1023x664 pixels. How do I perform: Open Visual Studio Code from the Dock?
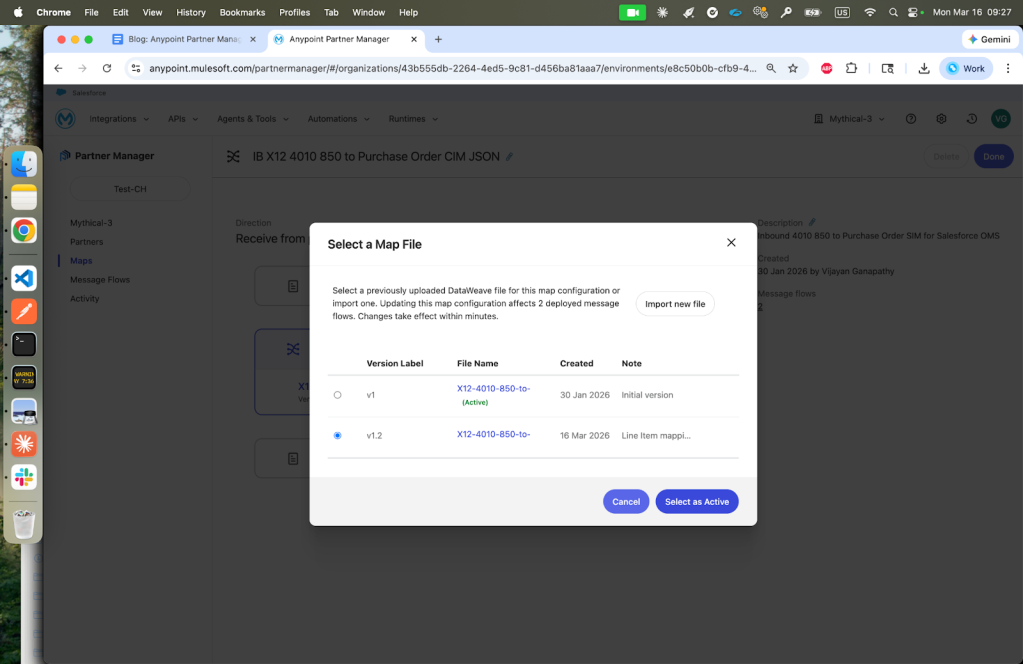click(x=24, y=278)
